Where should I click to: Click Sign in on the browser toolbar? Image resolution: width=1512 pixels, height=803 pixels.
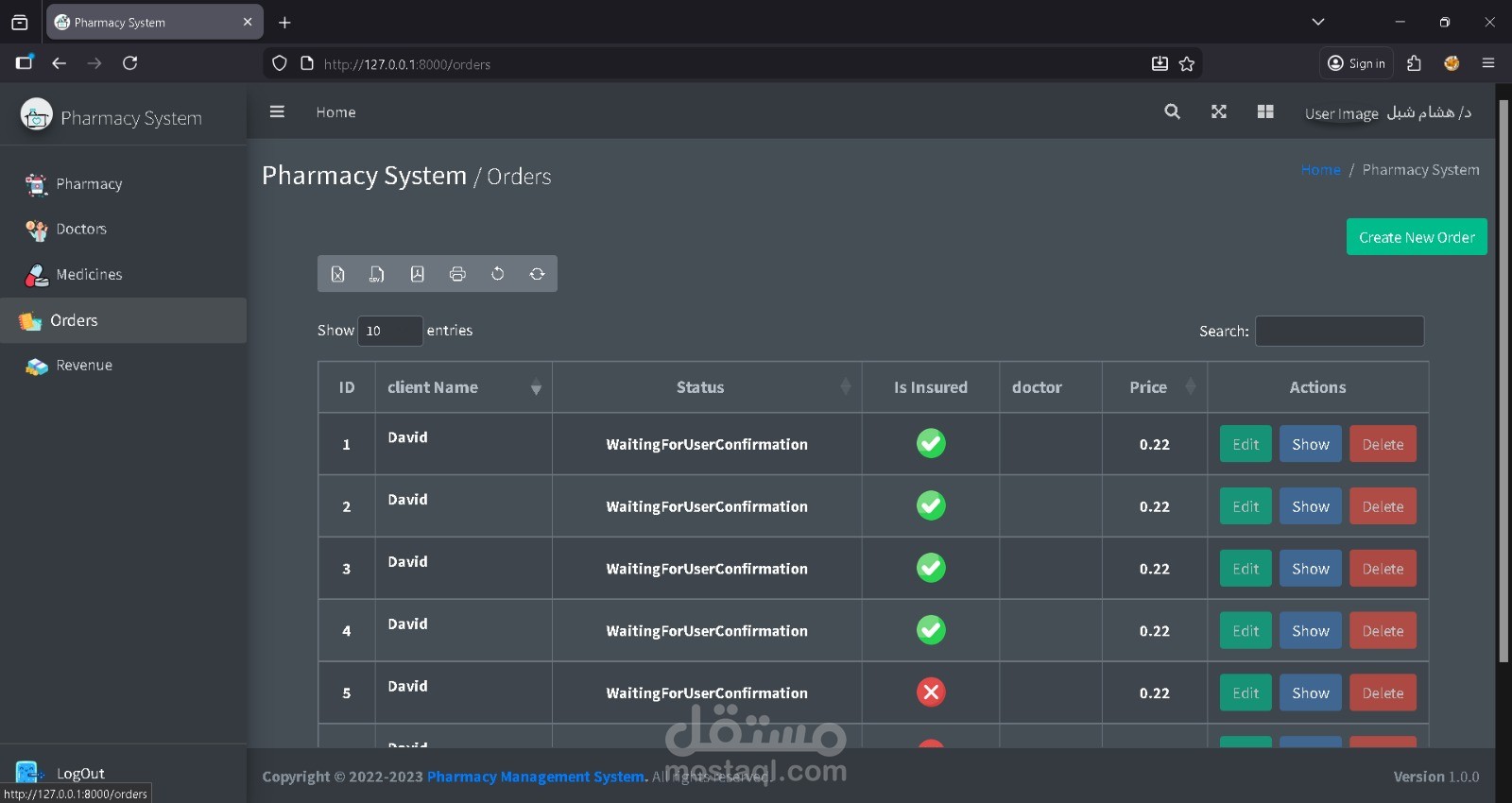click(x=1356, y=63)
